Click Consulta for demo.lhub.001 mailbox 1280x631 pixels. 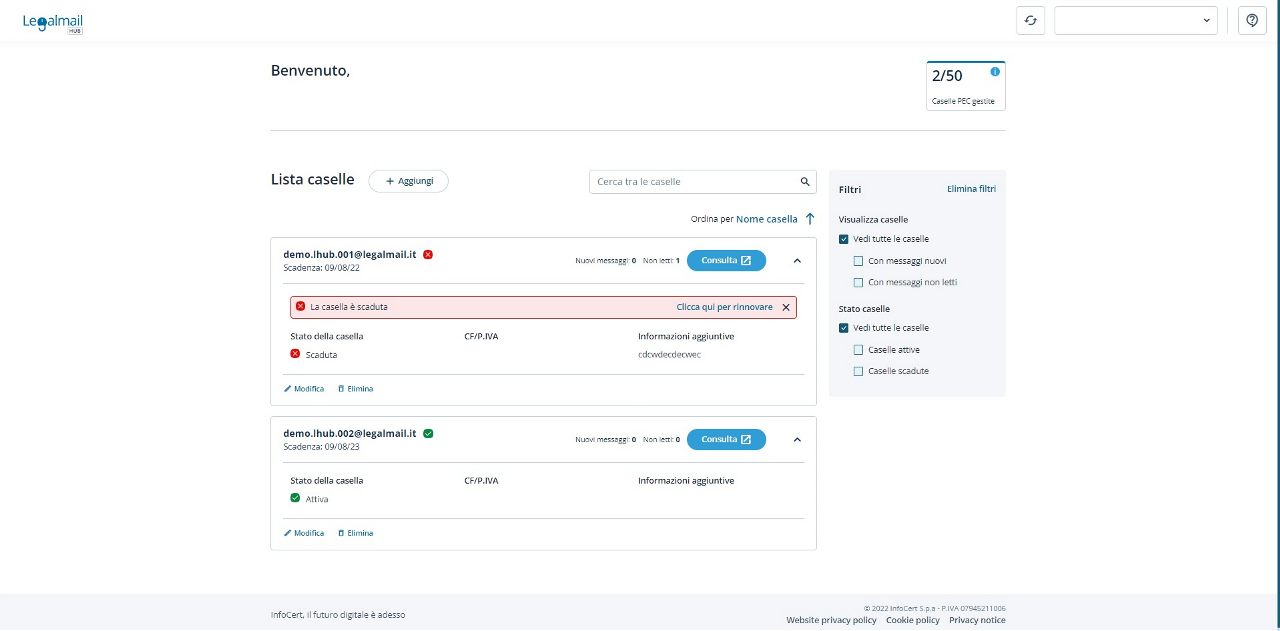726,261
